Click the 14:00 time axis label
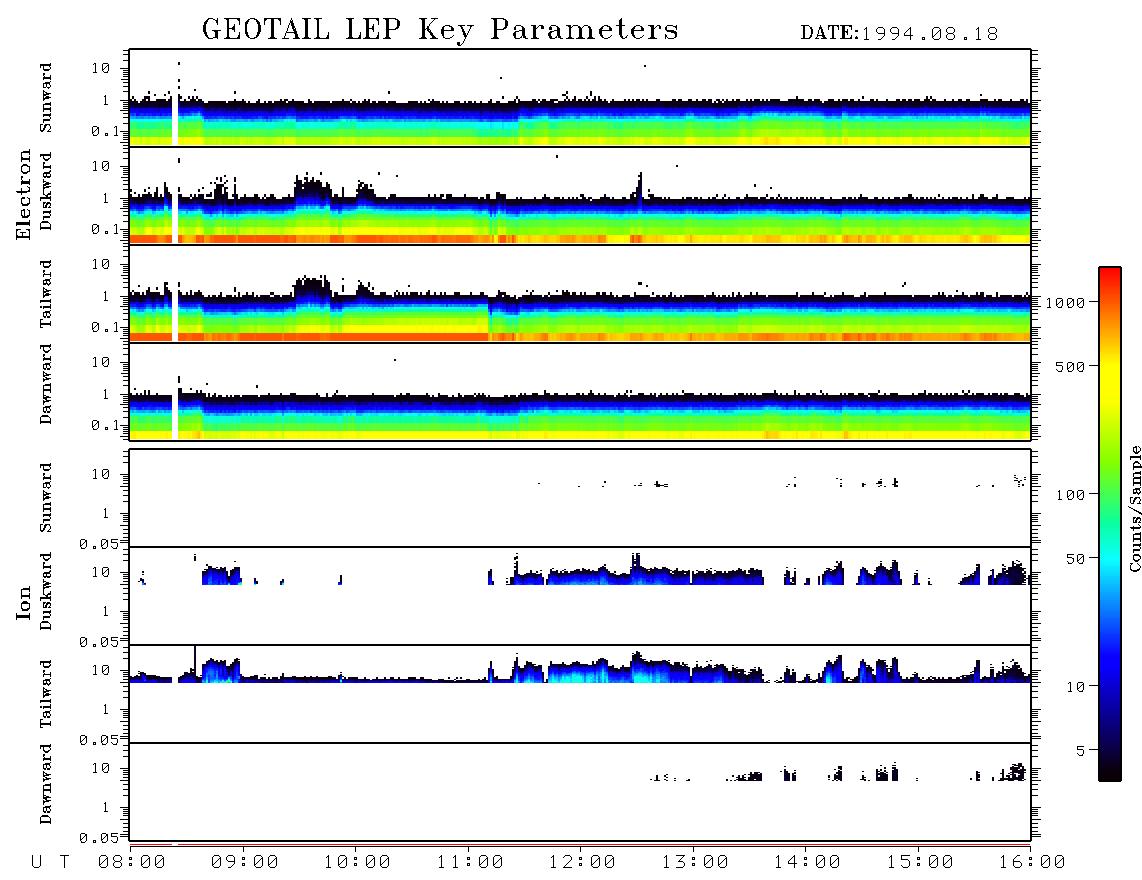 807,863
